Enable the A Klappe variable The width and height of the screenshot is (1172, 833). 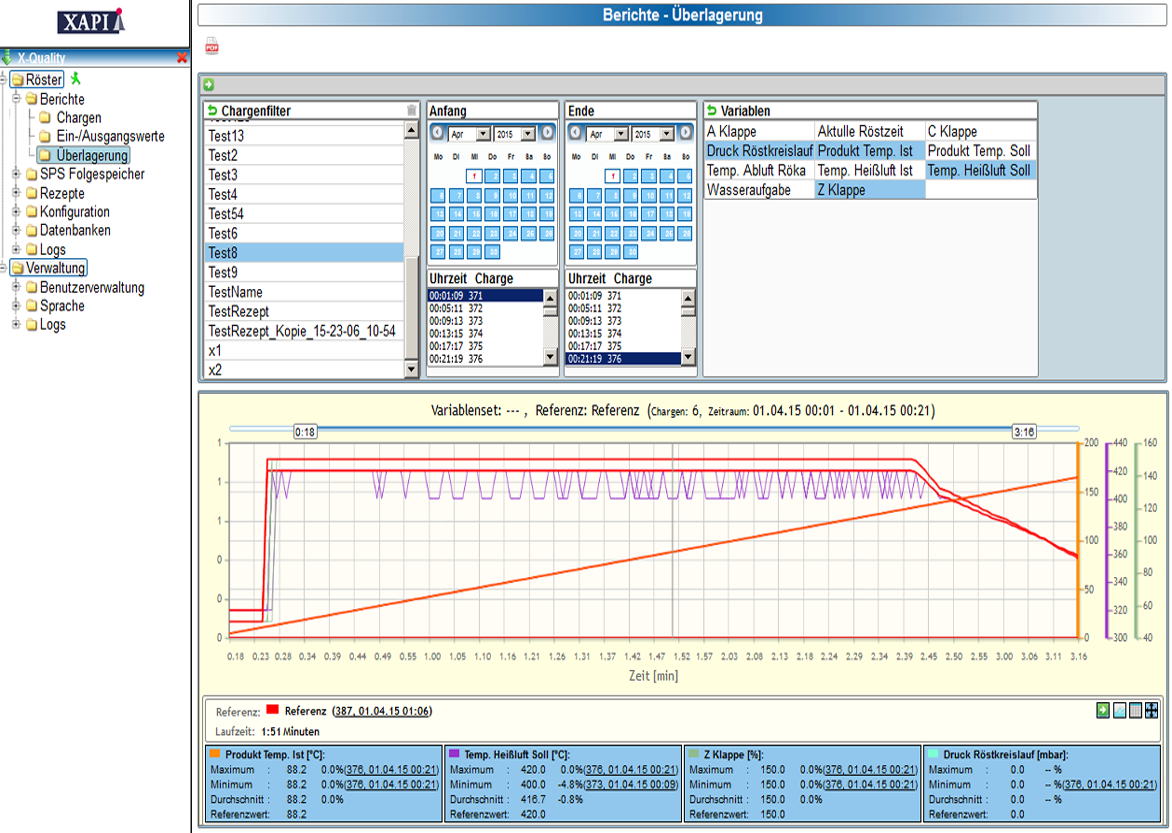[759, 132]
